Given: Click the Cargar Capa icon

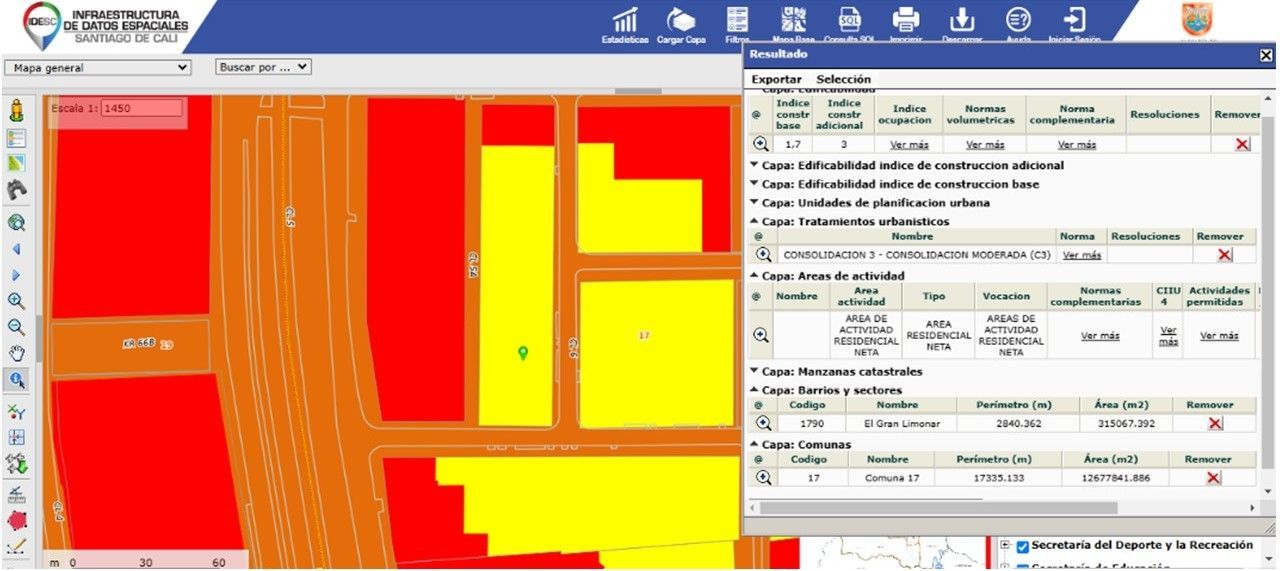Looking at the screenshot, I should pyautogui.click(x=681, y=22).
